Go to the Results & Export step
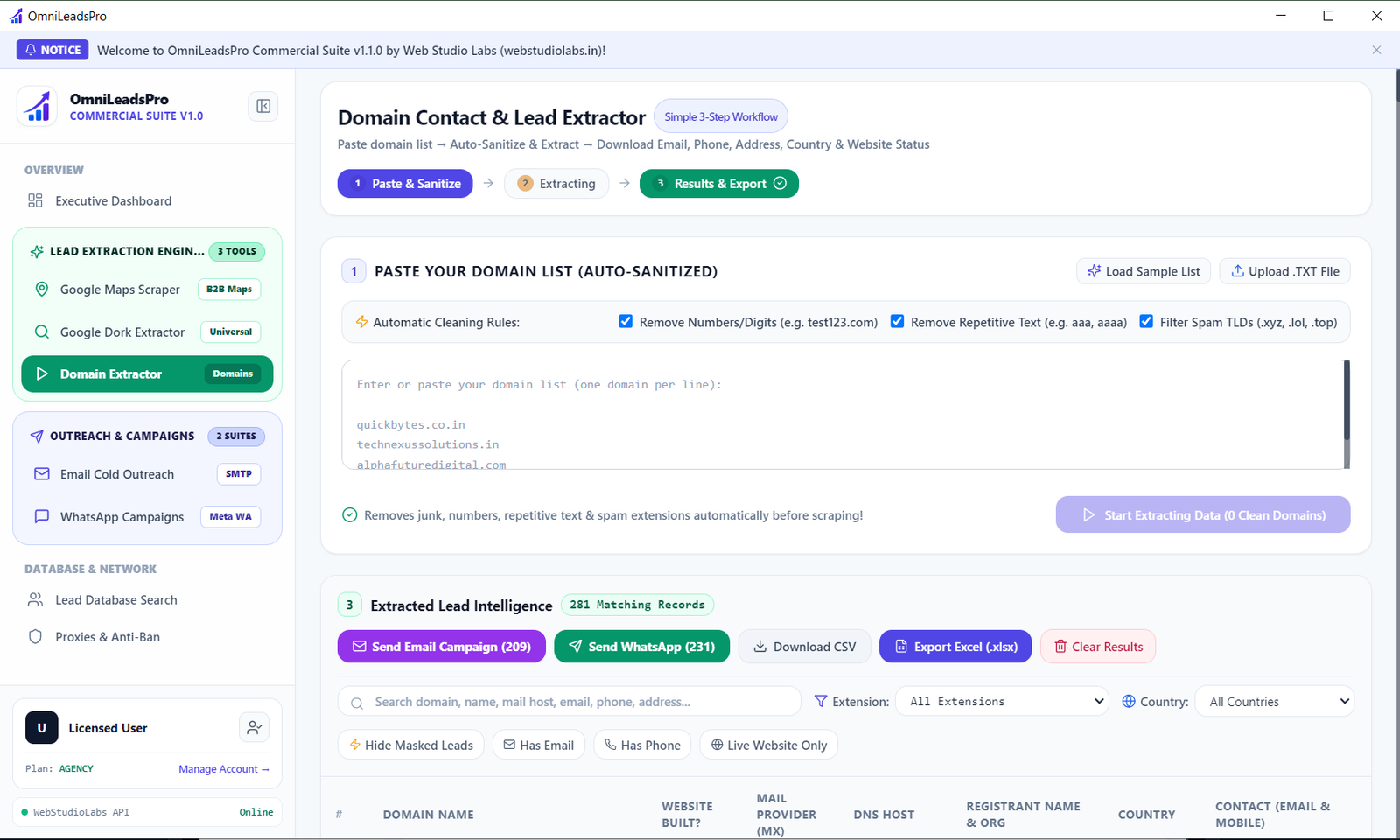This screenshot has width=1400, height=840. coord(719,183)
